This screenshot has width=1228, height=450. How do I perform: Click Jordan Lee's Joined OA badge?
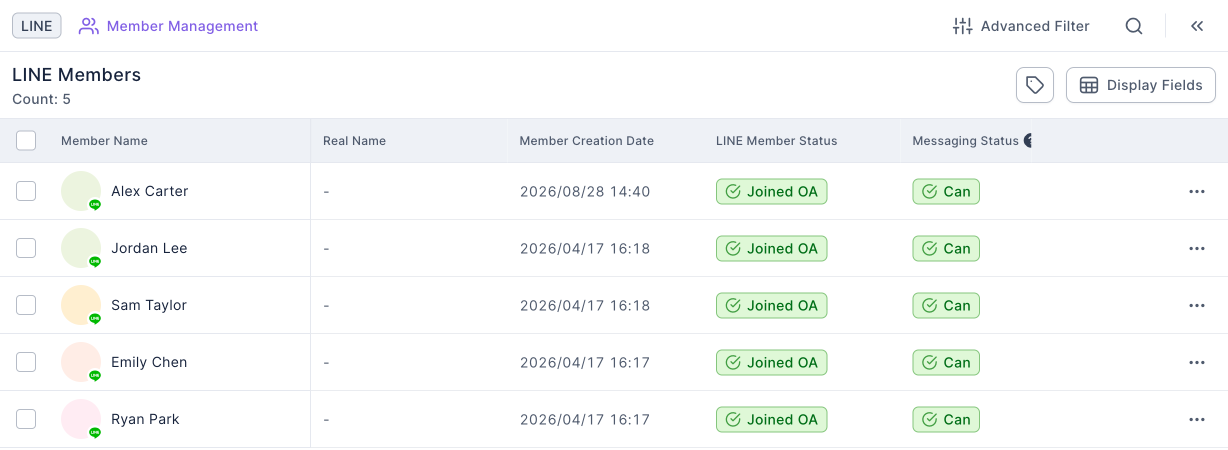(x=772, y=248)
